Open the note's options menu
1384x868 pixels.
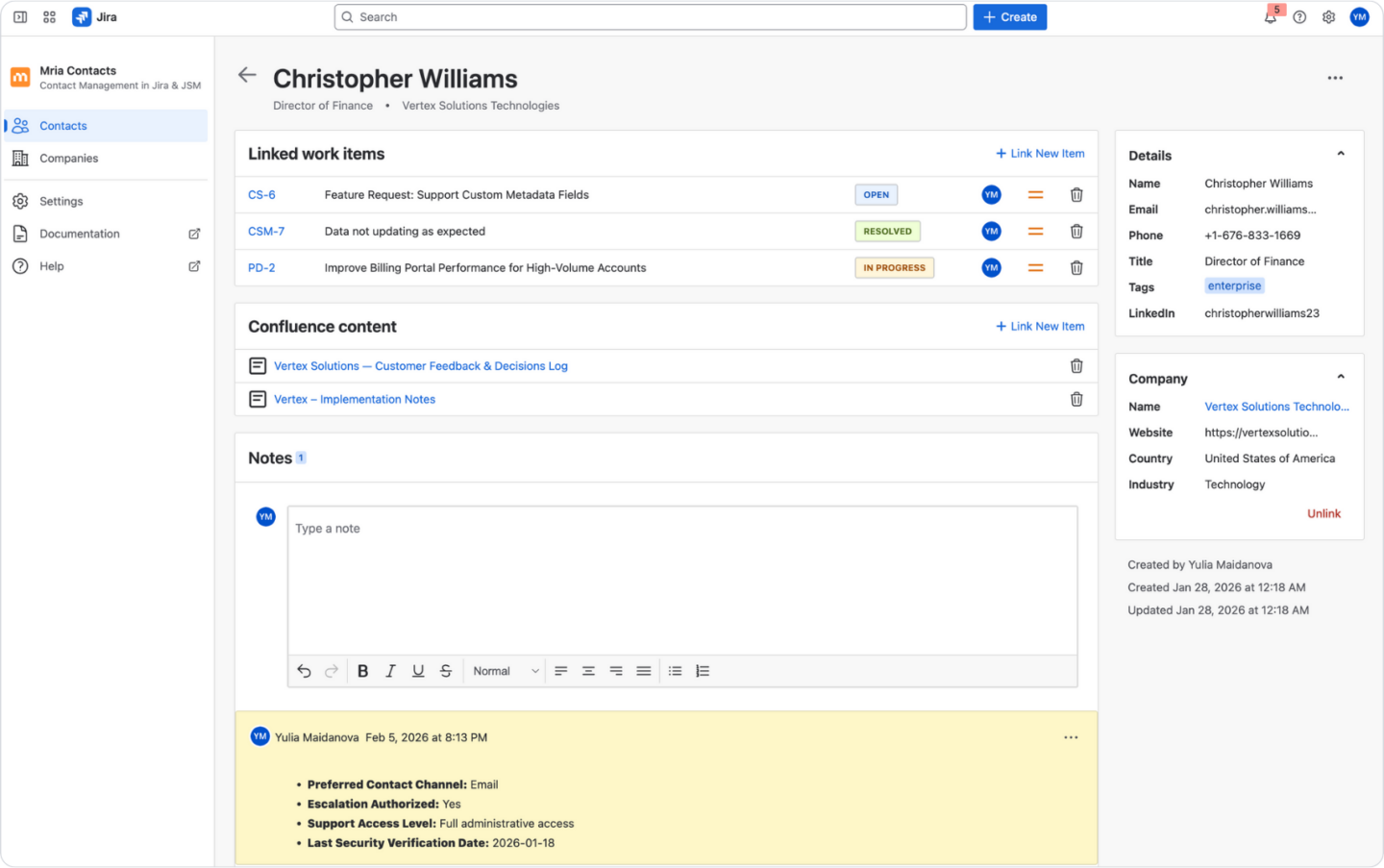coord(1071,737)
